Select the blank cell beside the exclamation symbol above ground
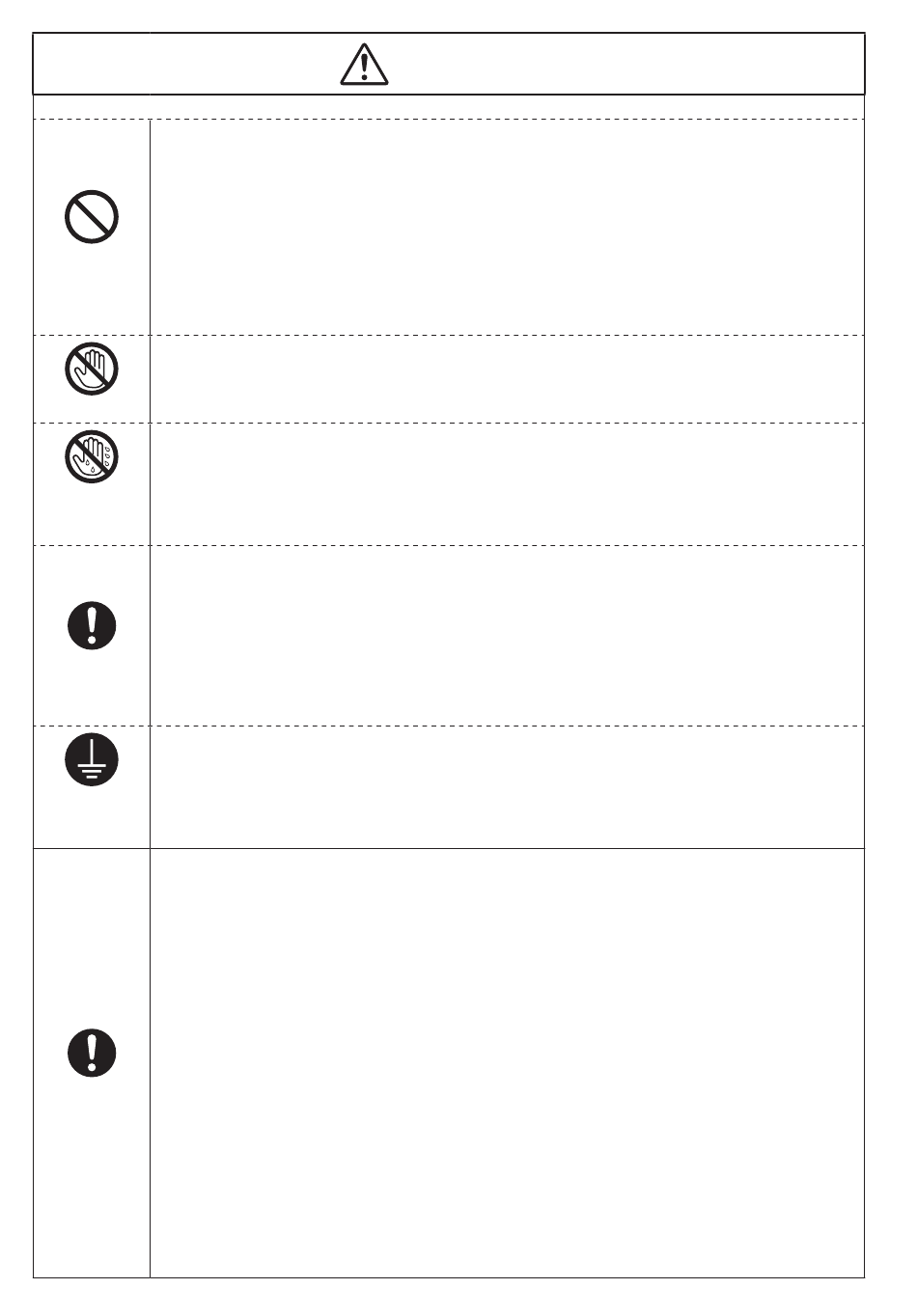Screen dimensions: 917x1316 pyautogui.click(x=507, y=636)
